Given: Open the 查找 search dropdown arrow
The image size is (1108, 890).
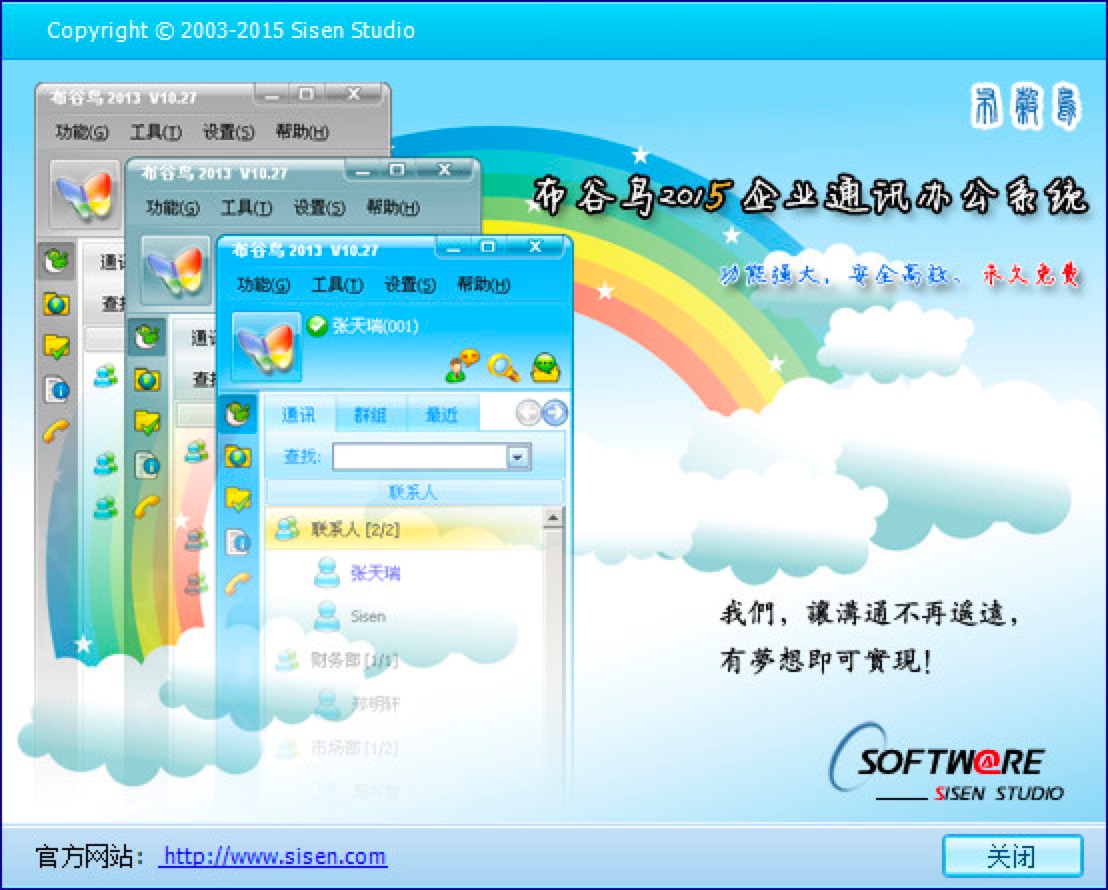Looking at the screenshot, I should pos(518,457).
